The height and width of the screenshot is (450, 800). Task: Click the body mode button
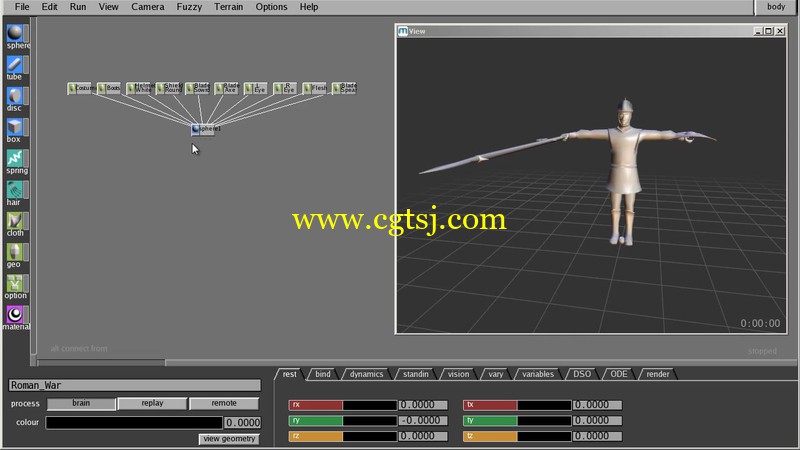pos(776,7)
